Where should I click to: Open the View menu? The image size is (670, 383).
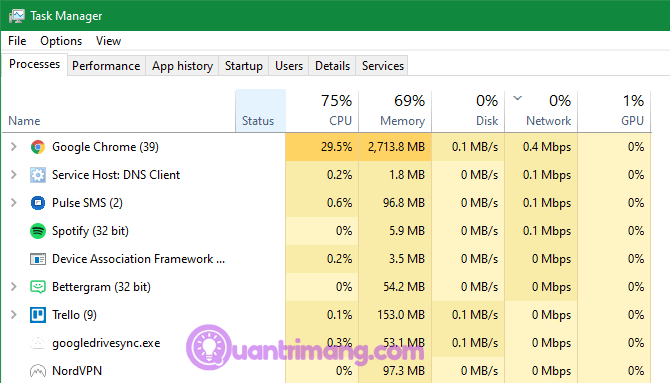[109, 41]
